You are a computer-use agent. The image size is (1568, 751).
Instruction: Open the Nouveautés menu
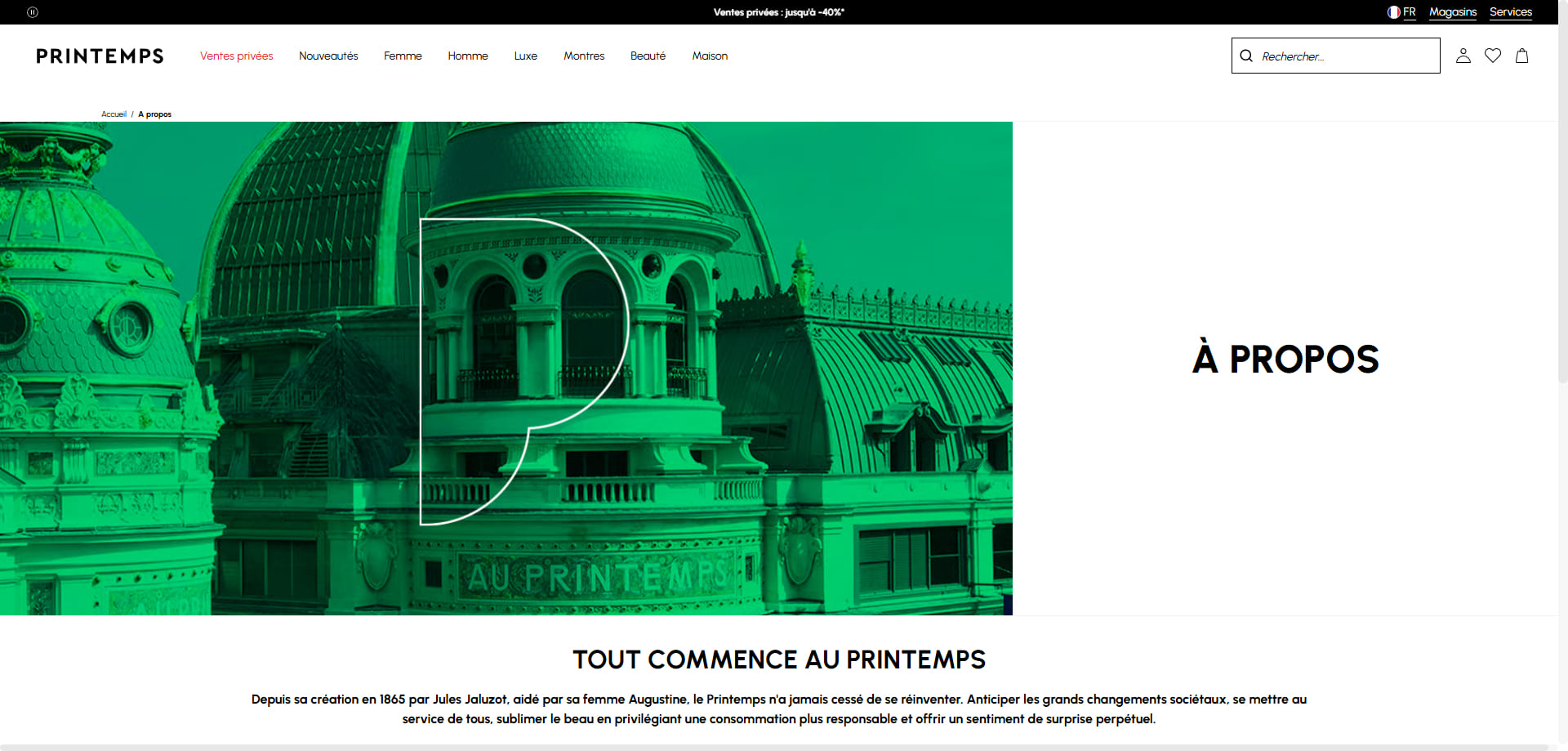328,56
